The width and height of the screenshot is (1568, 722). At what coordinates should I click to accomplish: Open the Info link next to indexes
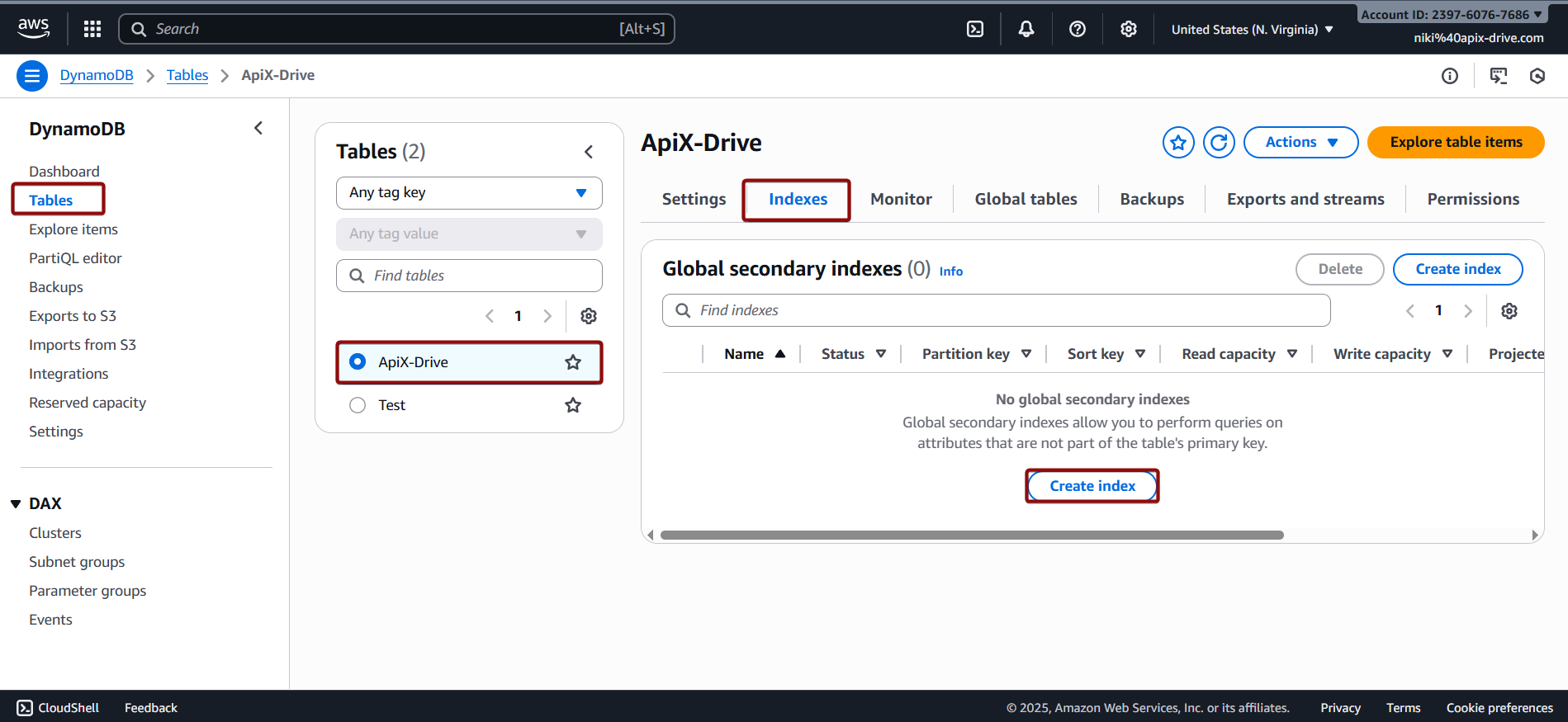950,271
